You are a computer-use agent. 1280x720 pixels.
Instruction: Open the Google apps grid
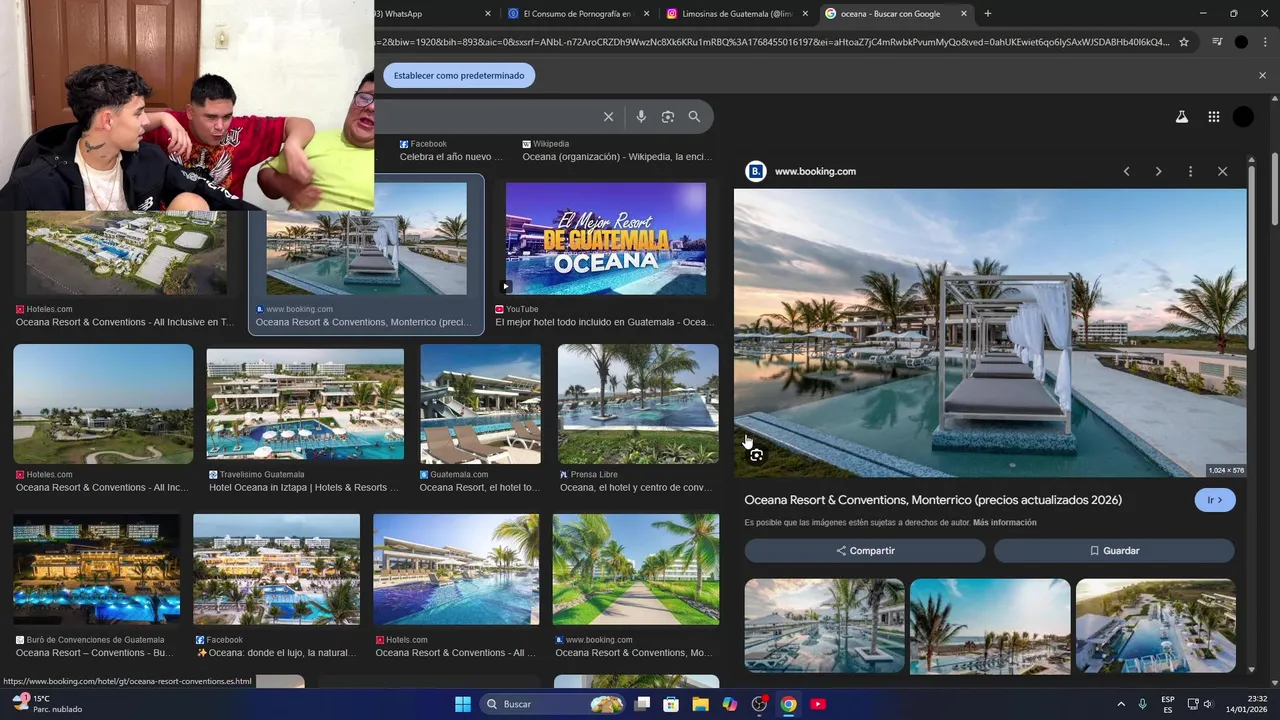click(x=1213, y=117)
